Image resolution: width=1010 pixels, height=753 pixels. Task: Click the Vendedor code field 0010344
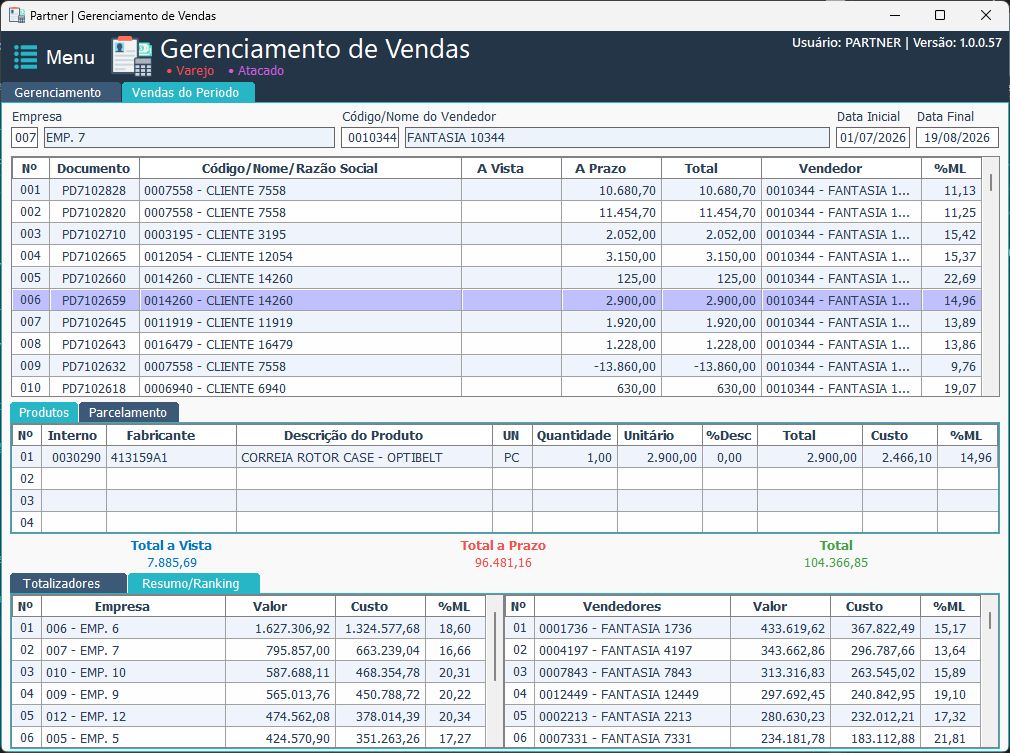(370, 137)
